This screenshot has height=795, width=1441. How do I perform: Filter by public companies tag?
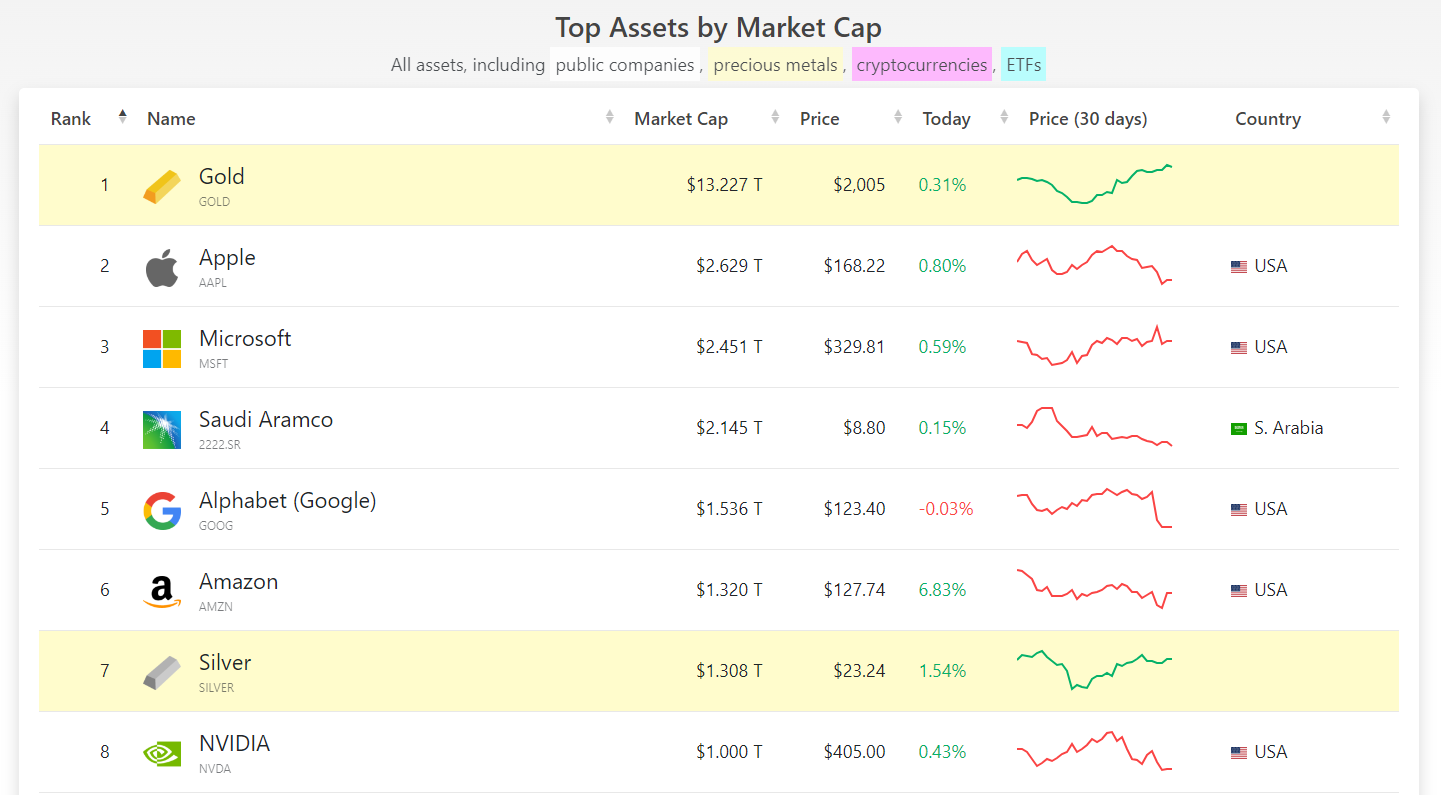[x=625, y=65]
